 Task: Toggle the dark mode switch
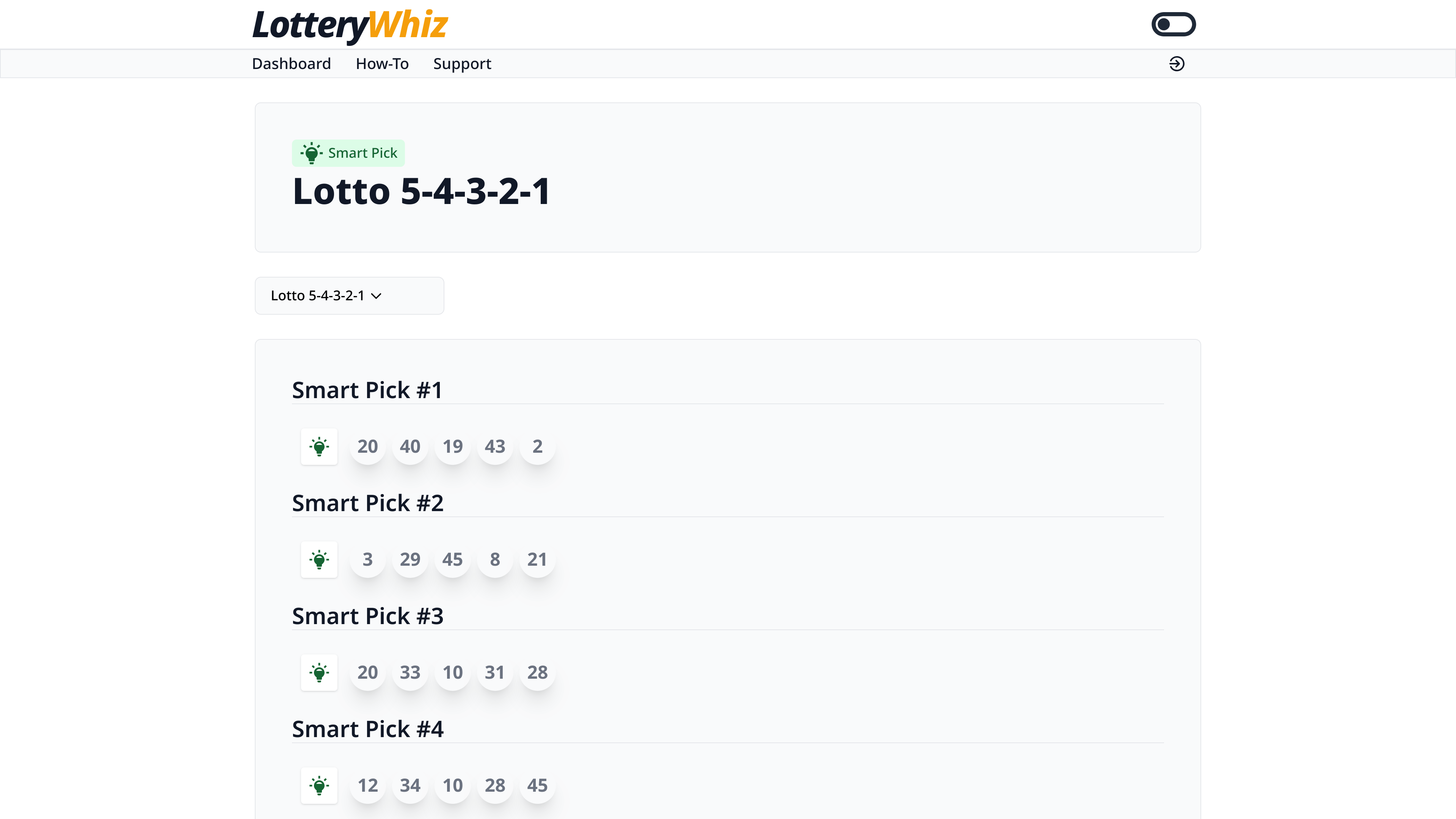click(1174, 24)
